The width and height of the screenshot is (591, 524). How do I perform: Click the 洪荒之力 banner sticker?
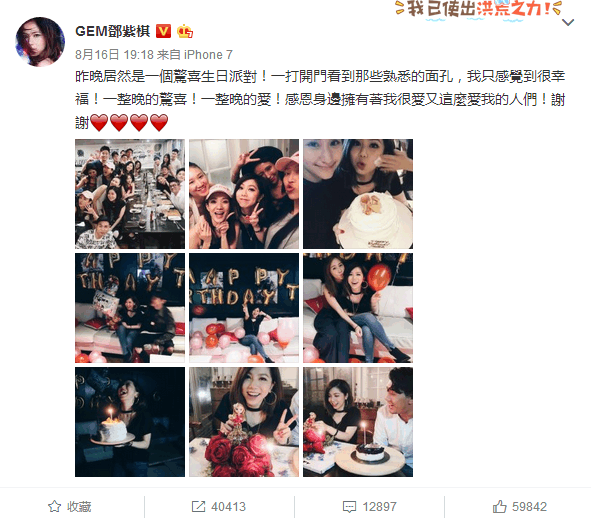click(x=479, y=8)
